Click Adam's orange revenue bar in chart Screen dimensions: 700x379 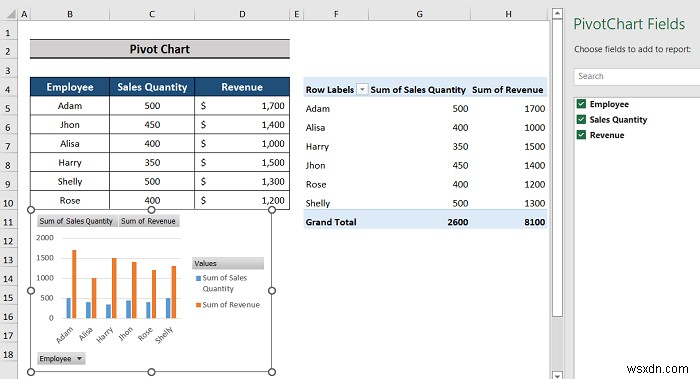pos(74,284)
